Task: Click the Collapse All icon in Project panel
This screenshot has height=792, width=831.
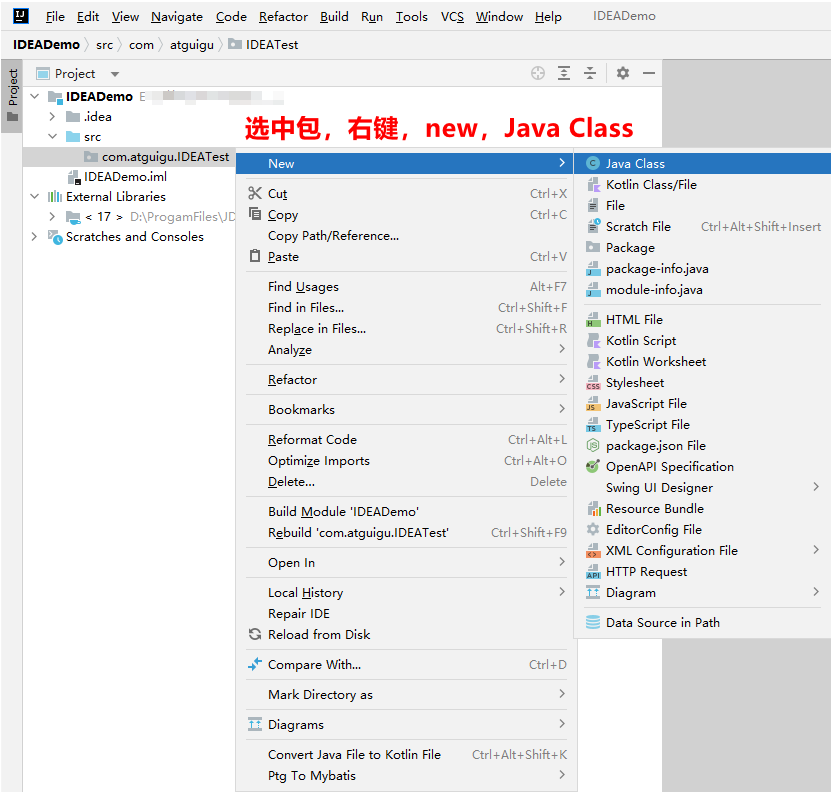Action: [x=590, y=73]
